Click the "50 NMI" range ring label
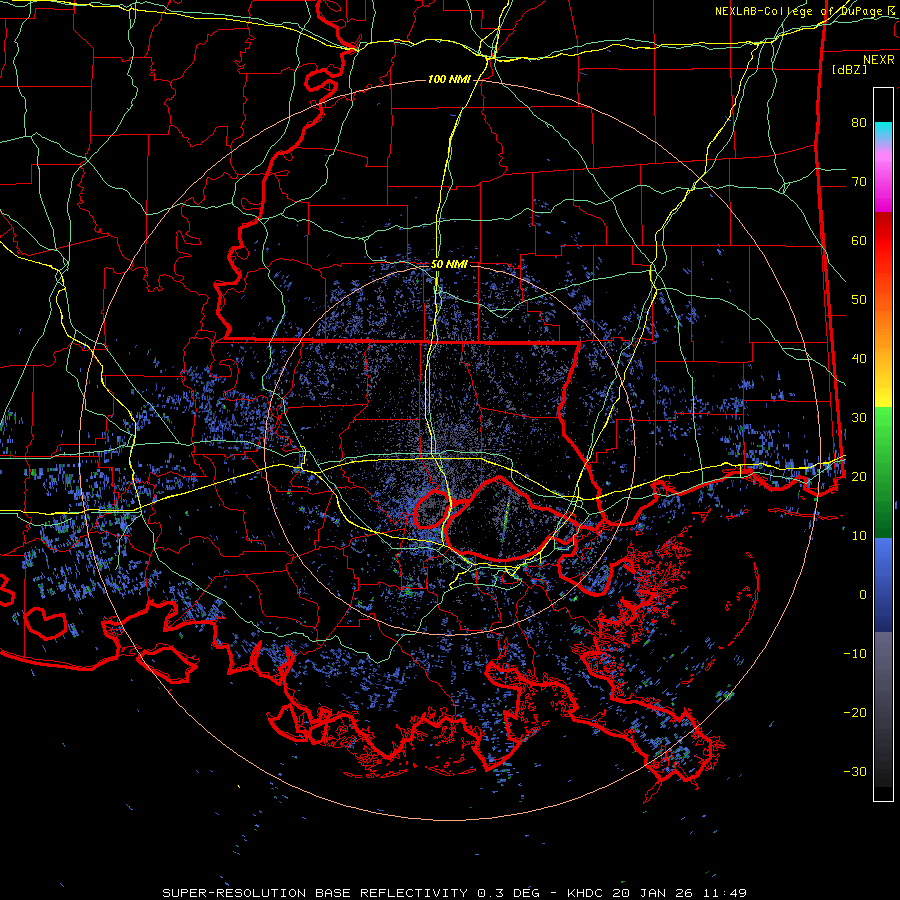 (449, 265)
